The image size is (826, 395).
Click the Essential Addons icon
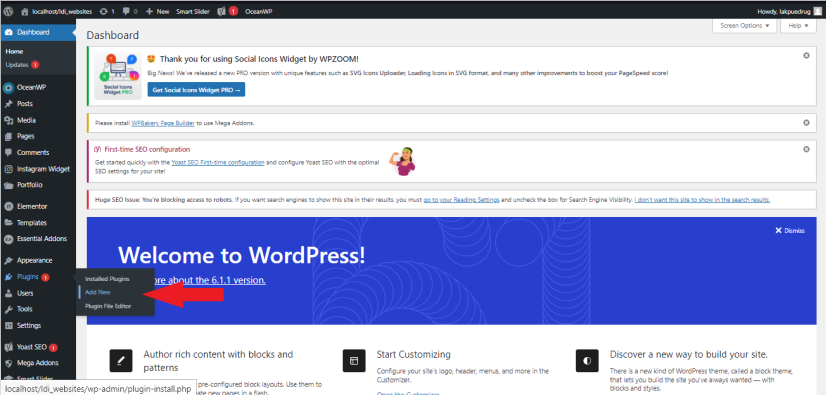coord(8,239)
